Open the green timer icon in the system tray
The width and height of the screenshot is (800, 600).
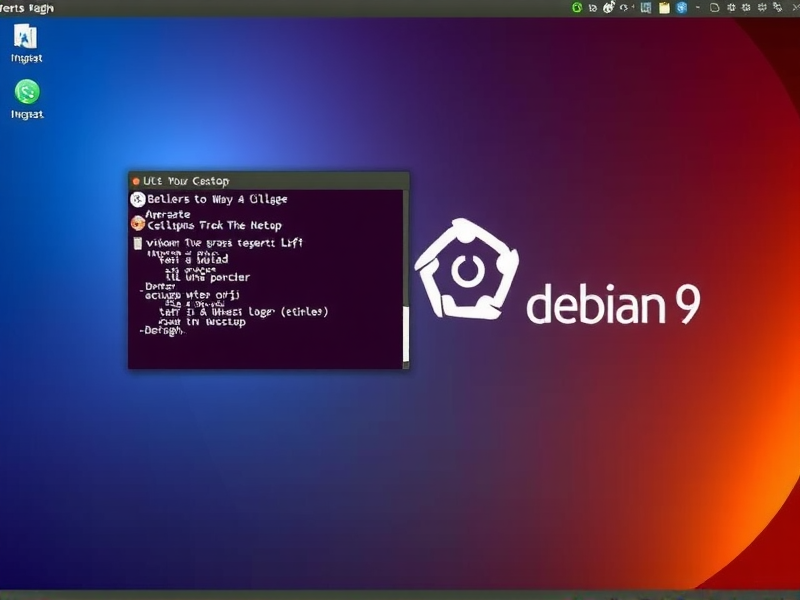pos(575,8)
